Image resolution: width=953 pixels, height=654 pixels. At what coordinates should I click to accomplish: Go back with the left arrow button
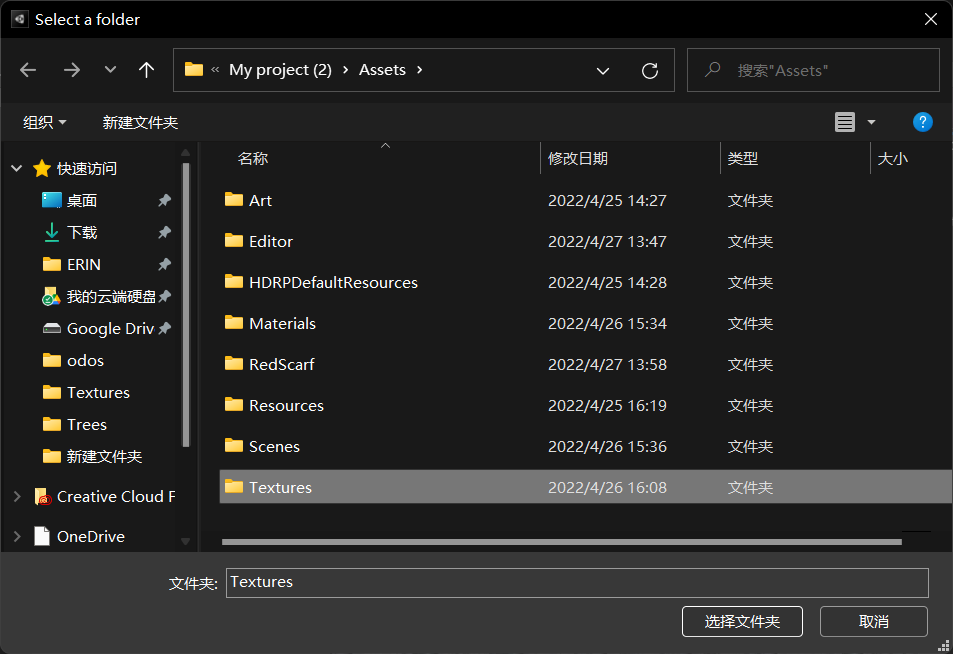point(28,70)
